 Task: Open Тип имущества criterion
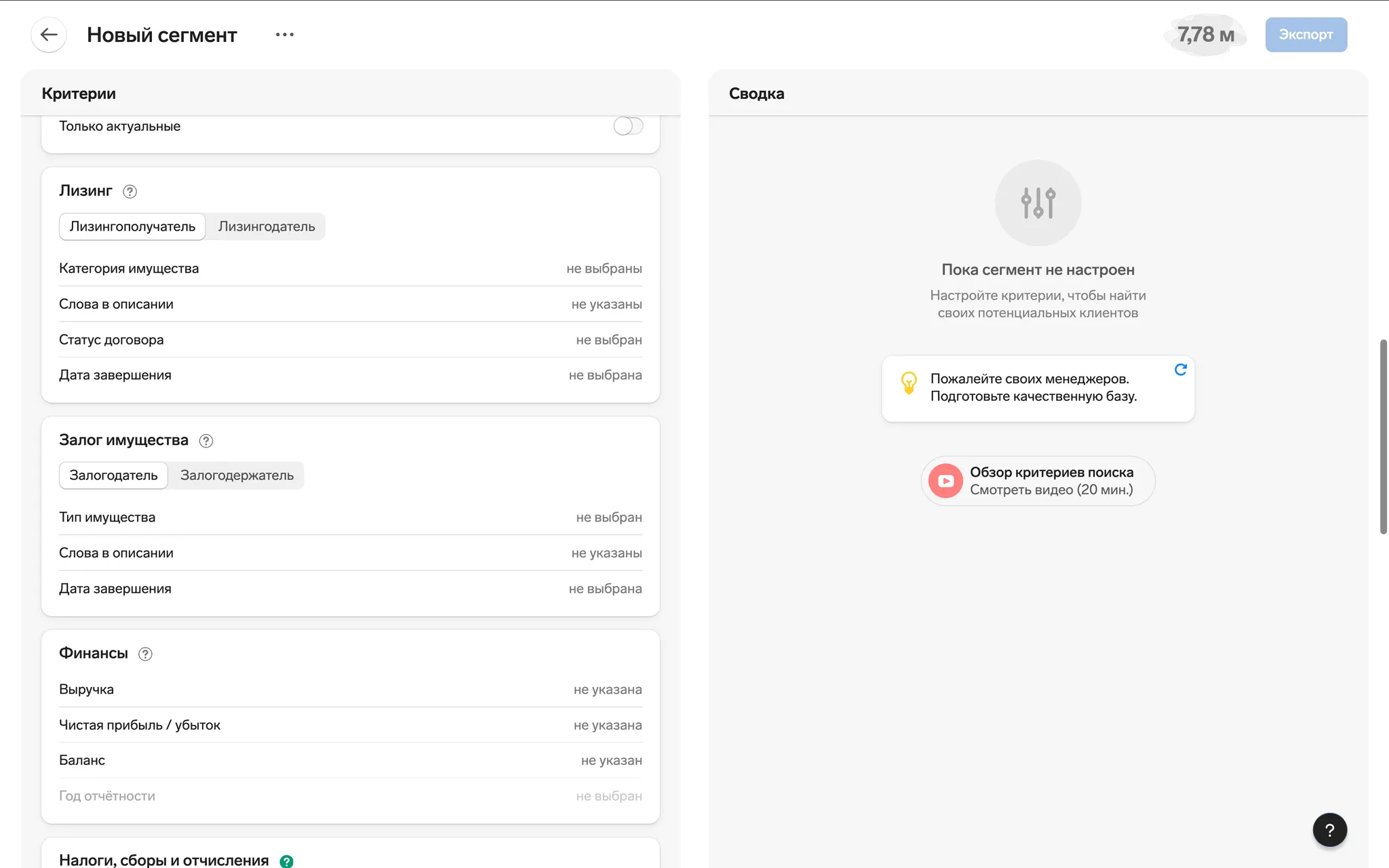coord(350,517)
